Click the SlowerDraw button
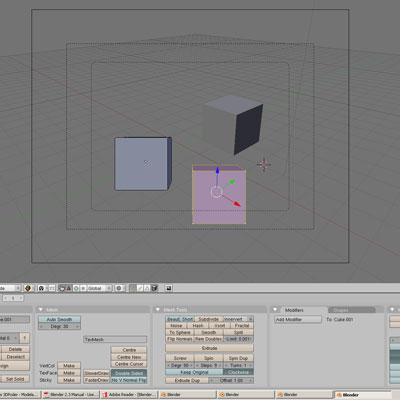The image size is (400, 400). tap(97, 373)
